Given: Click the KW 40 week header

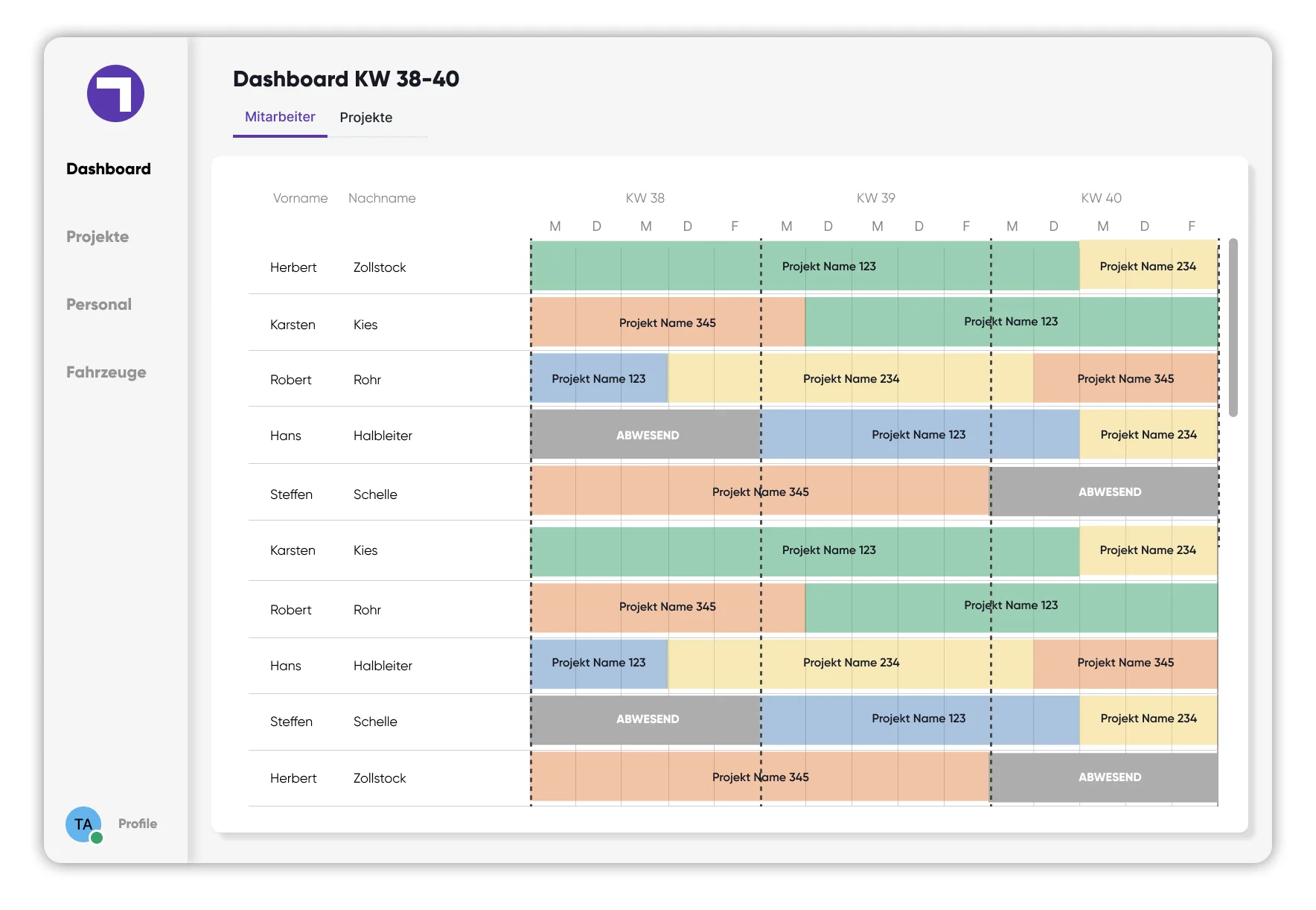Looking at the screenshot, I should coord(1102,198).
